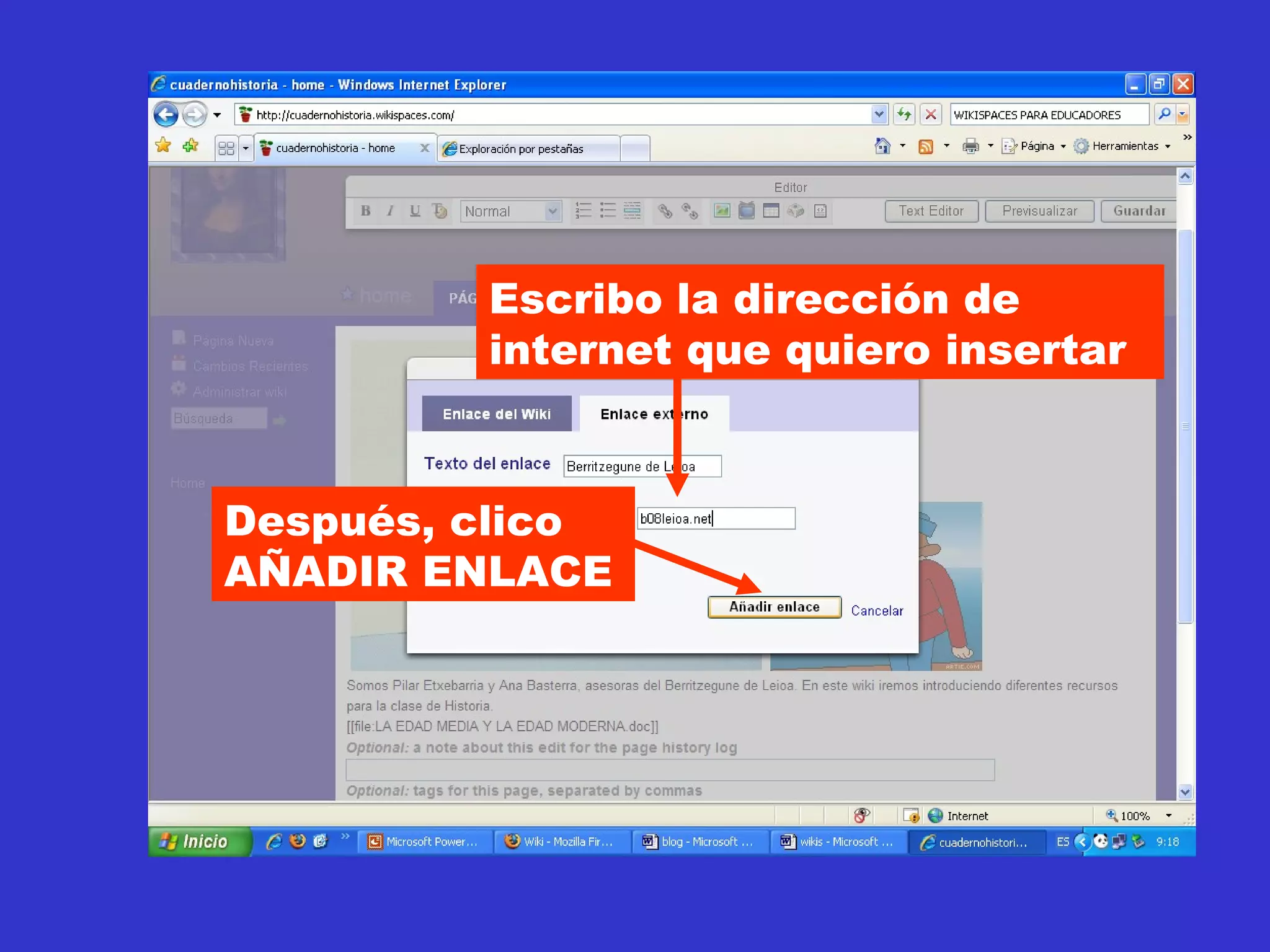Expand the address bar history dropdown
Screen dimensions: 1270x952
pyautogui.click(x=879, y=115)
